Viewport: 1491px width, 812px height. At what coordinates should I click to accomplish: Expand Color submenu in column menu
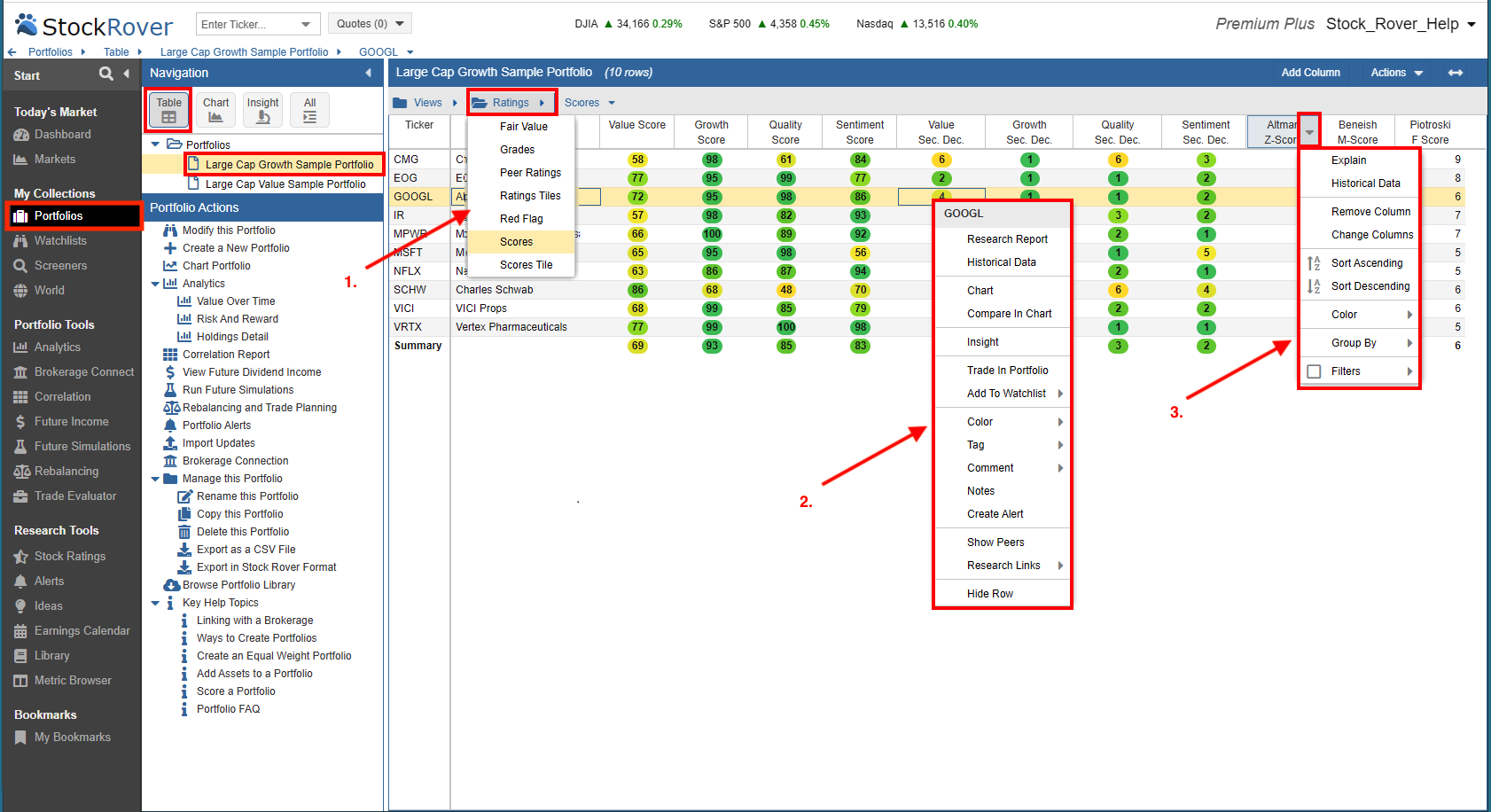pos(1360,315)
